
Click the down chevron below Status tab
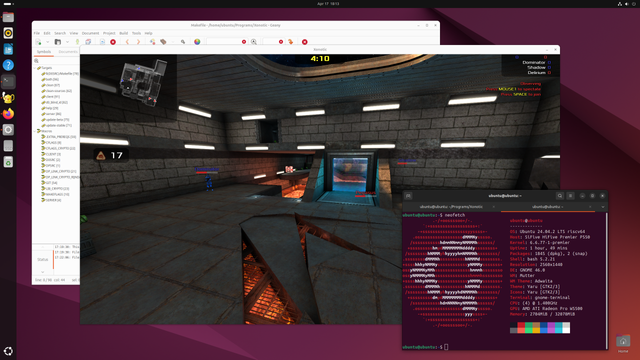click(42, 272)
